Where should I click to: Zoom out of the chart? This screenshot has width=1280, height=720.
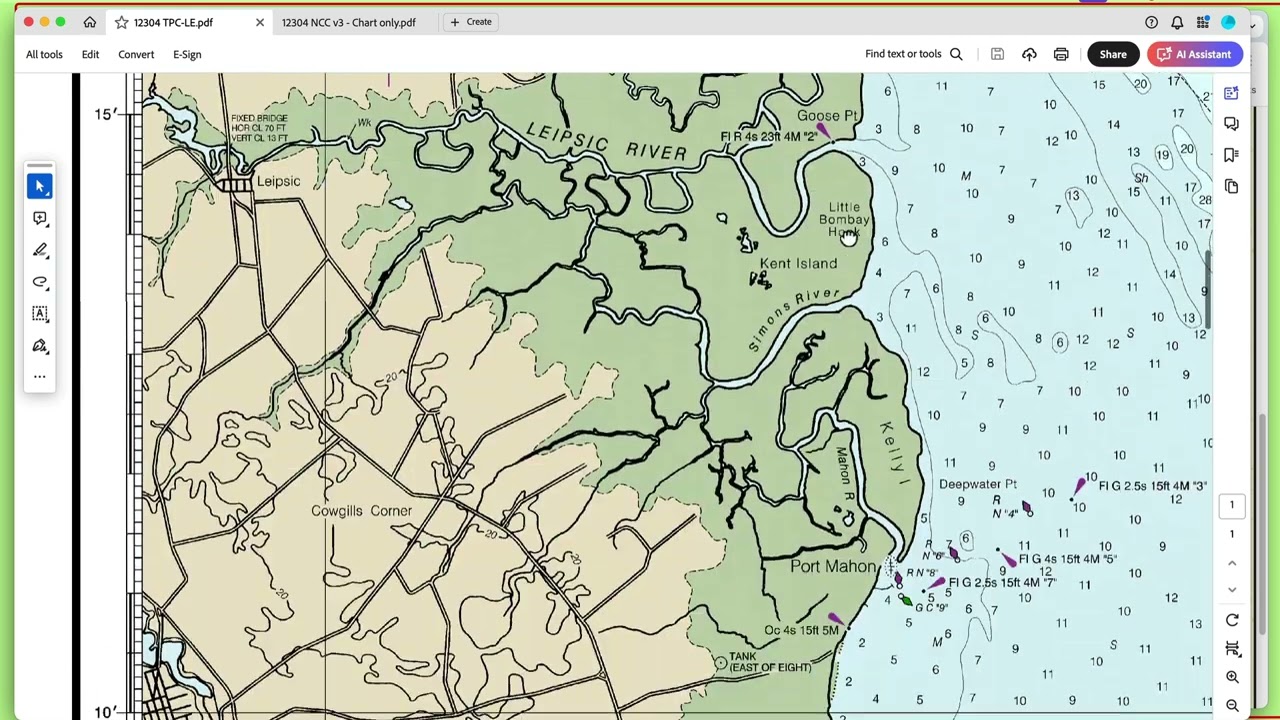coord(1232,706)
